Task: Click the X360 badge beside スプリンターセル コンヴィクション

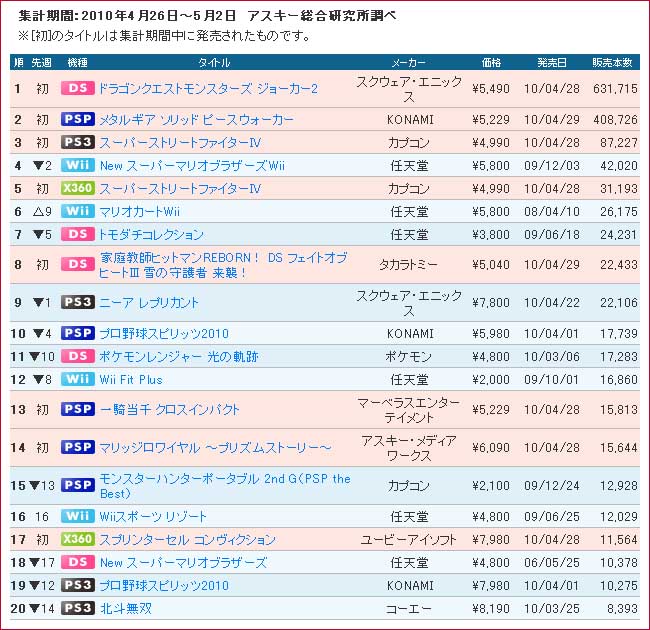Action: 78,539
